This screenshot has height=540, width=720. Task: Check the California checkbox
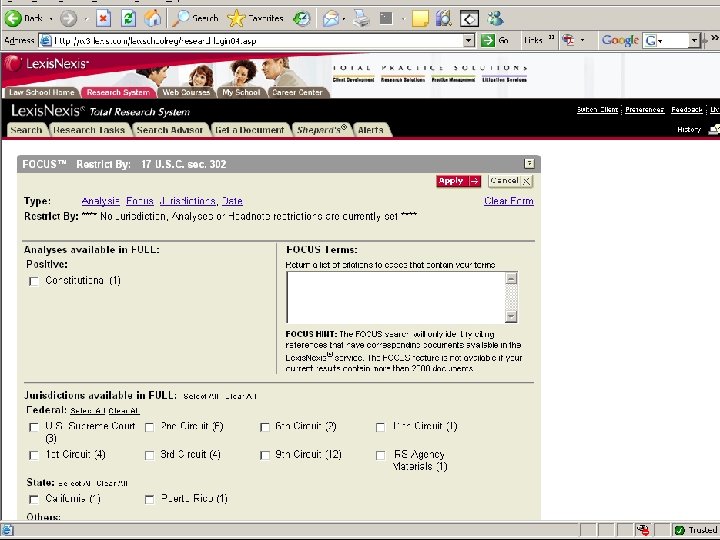(x=34, y=499)
